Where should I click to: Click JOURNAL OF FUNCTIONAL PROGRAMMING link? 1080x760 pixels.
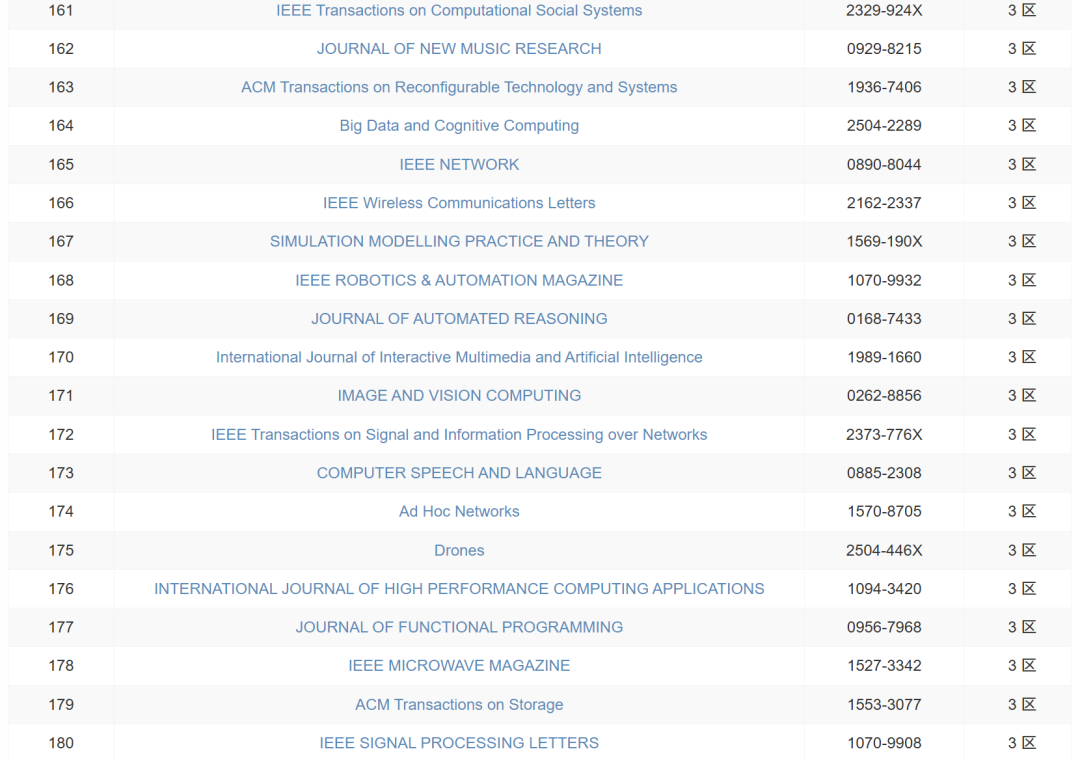click(459, 628)
